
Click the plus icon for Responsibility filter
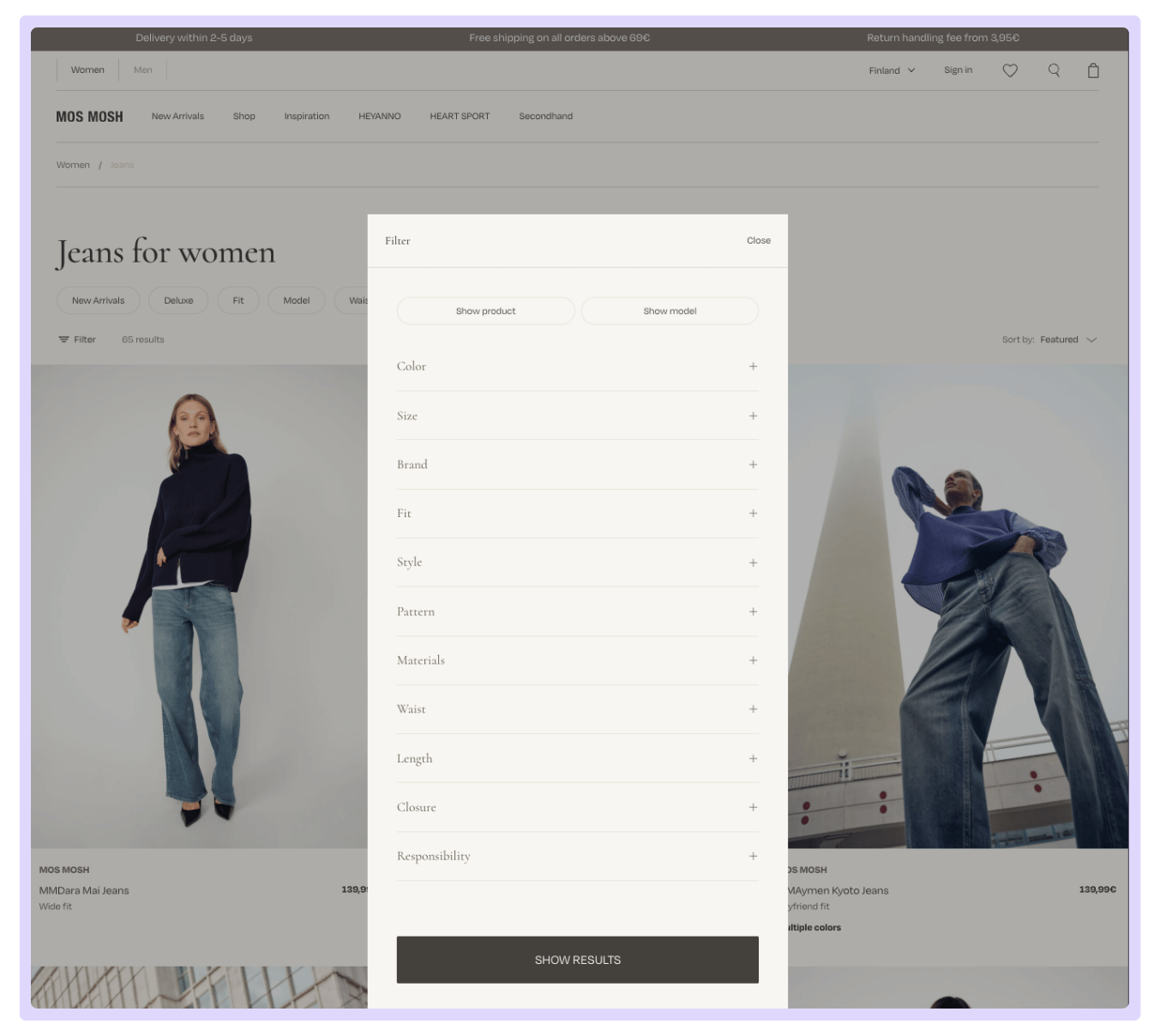click(x=753, y=856)
